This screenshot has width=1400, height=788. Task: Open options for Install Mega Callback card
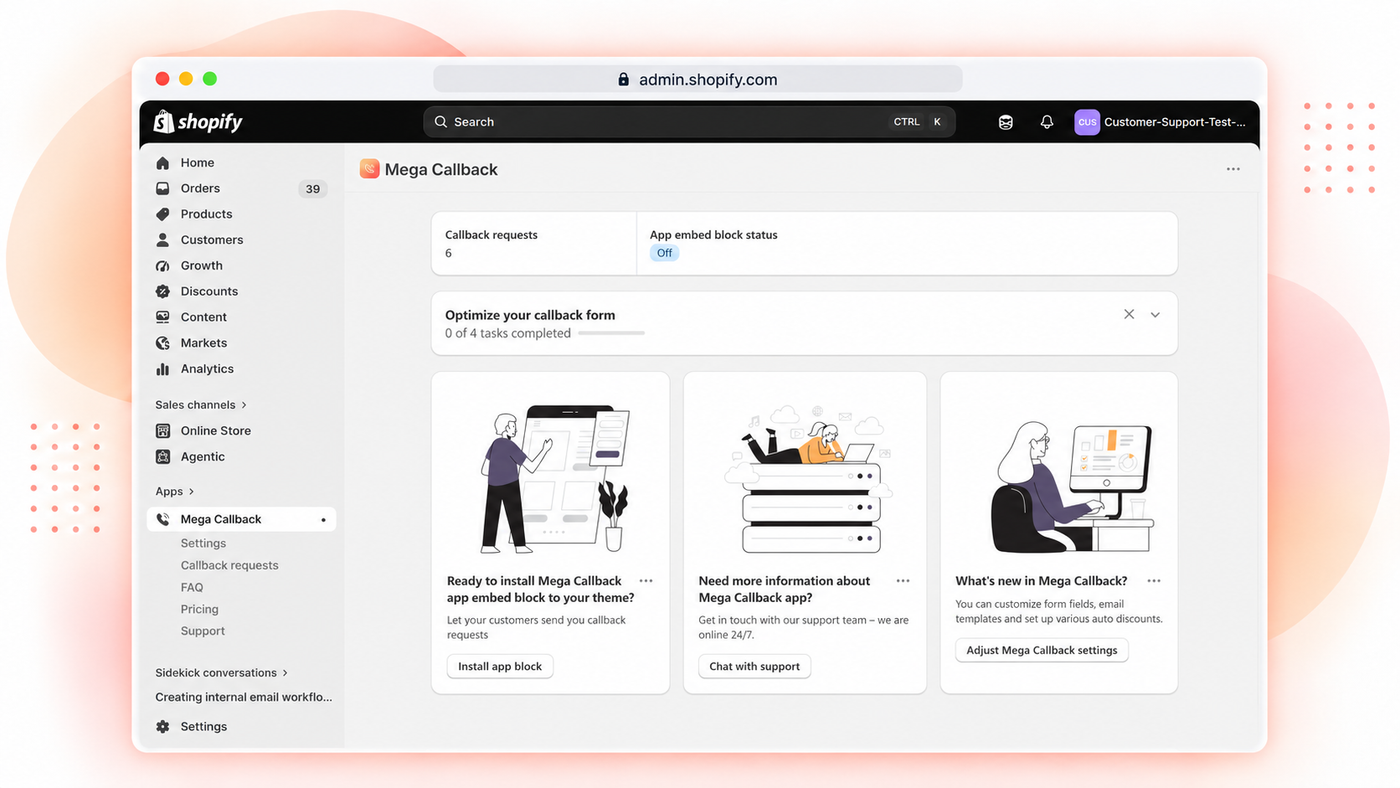point(646,581)
